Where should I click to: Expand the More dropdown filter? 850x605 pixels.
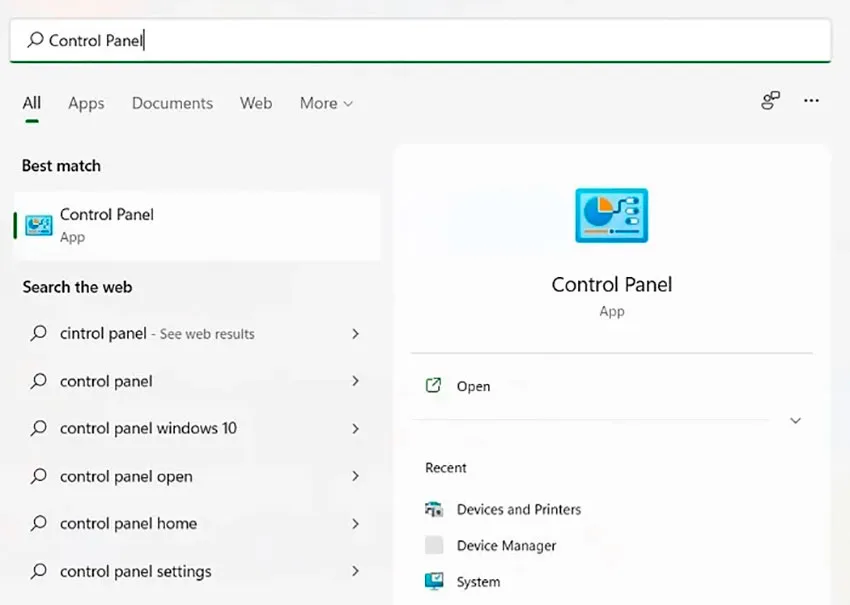pos(326,103)
